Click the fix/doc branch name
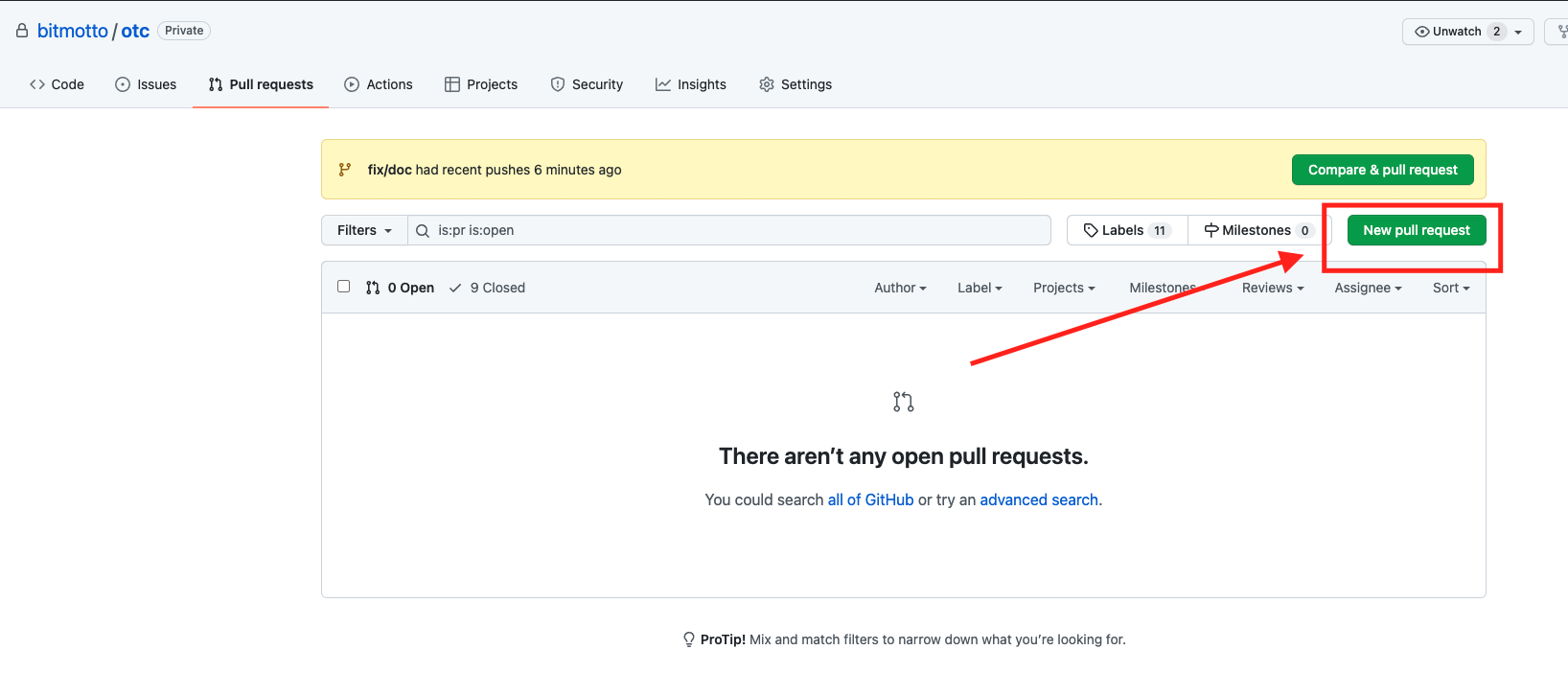The height and width of the screenshot is (673, 1568). click(389, 170)
